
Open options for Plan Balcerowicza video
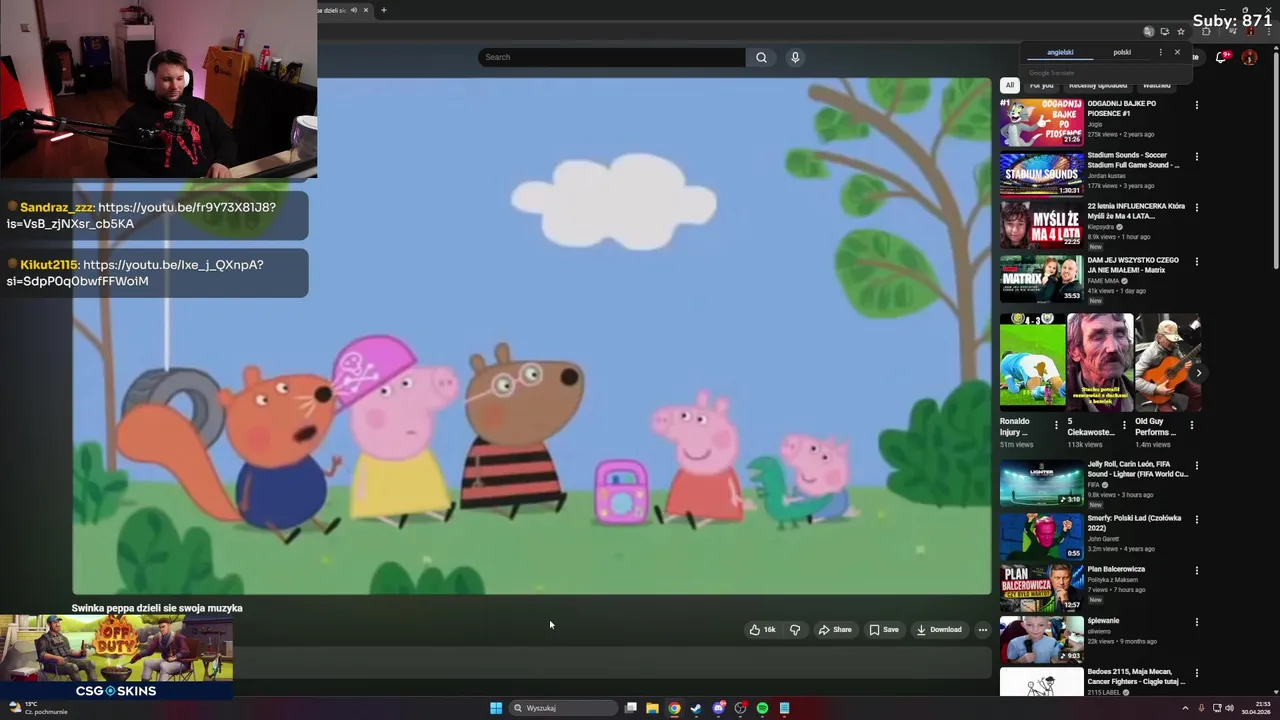tap(1196, 571)
